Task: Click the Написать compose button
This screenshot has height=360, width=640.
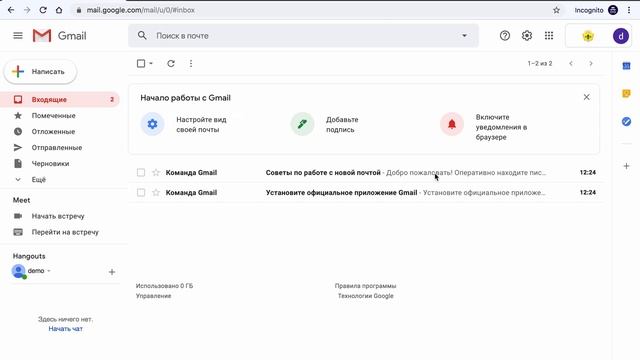Action: [40, 71]
